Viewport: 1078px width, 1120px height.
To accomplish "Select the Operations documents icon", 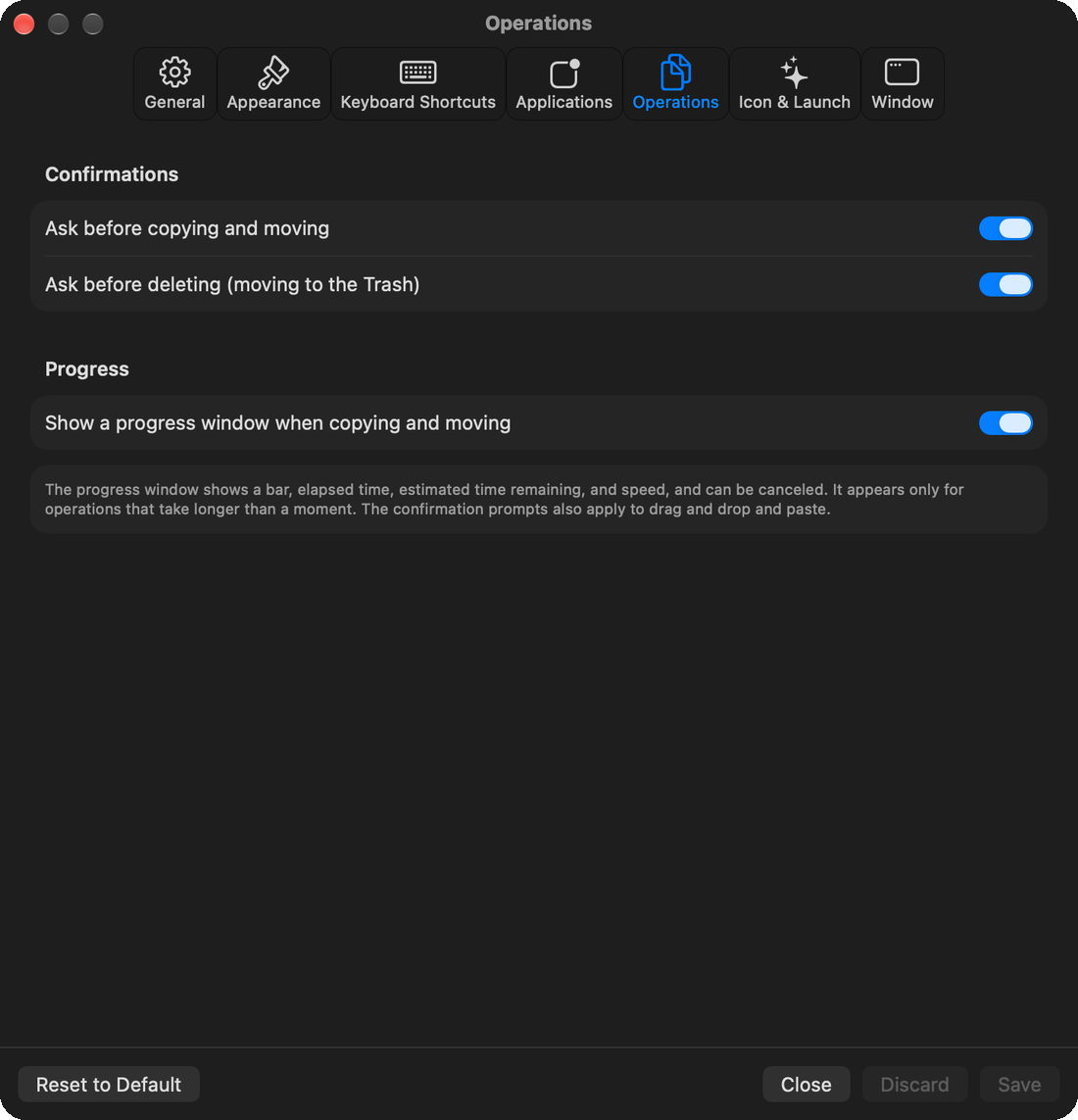I will coord(675,73).
